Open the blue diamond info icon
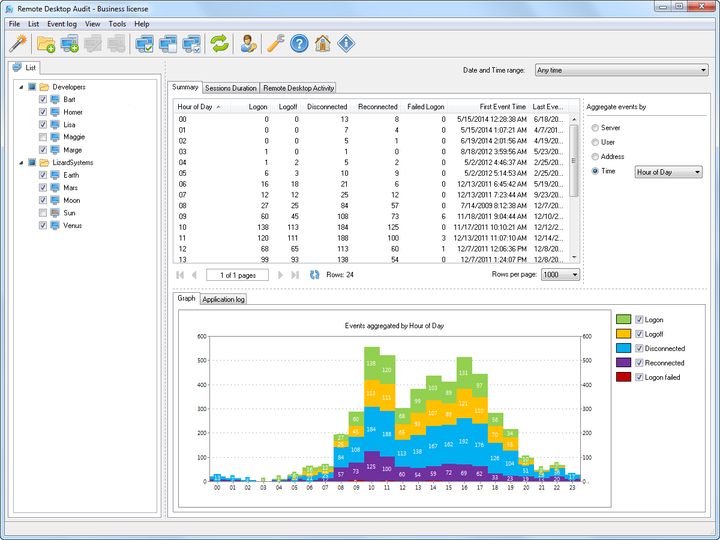 point(346,44)
